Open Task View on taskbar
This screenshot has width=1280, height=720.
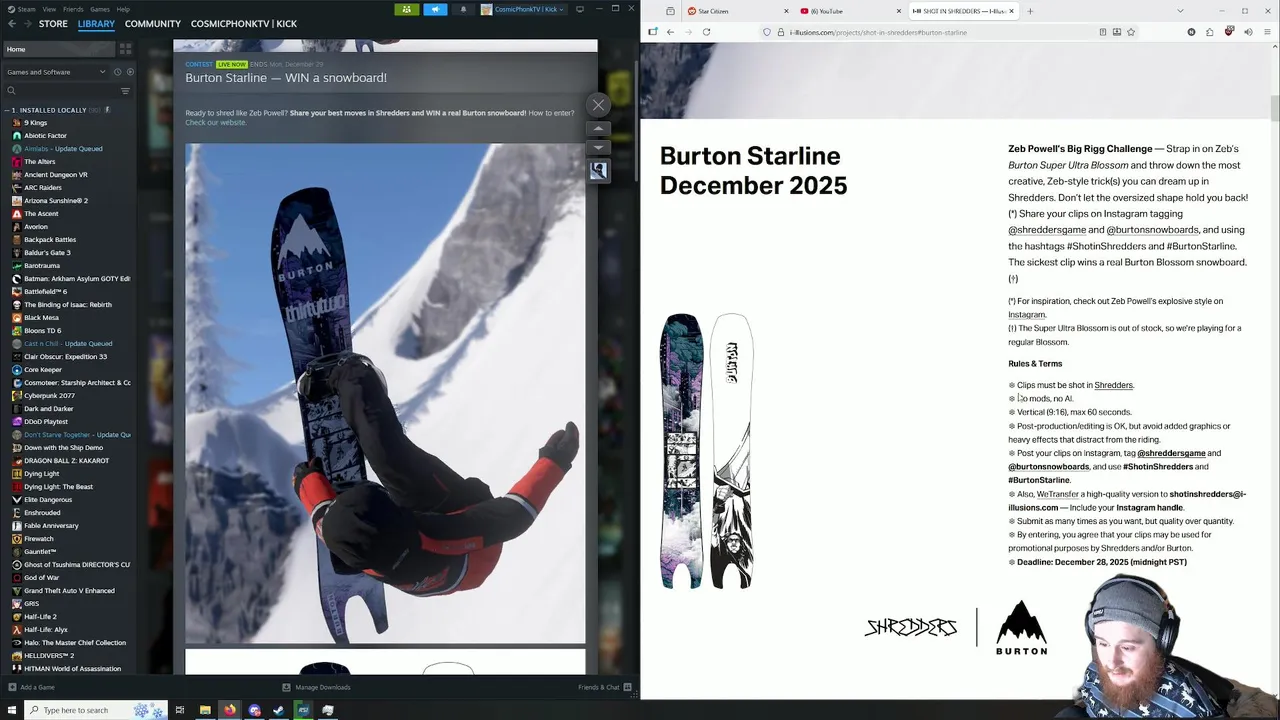[x=180, y=710]
